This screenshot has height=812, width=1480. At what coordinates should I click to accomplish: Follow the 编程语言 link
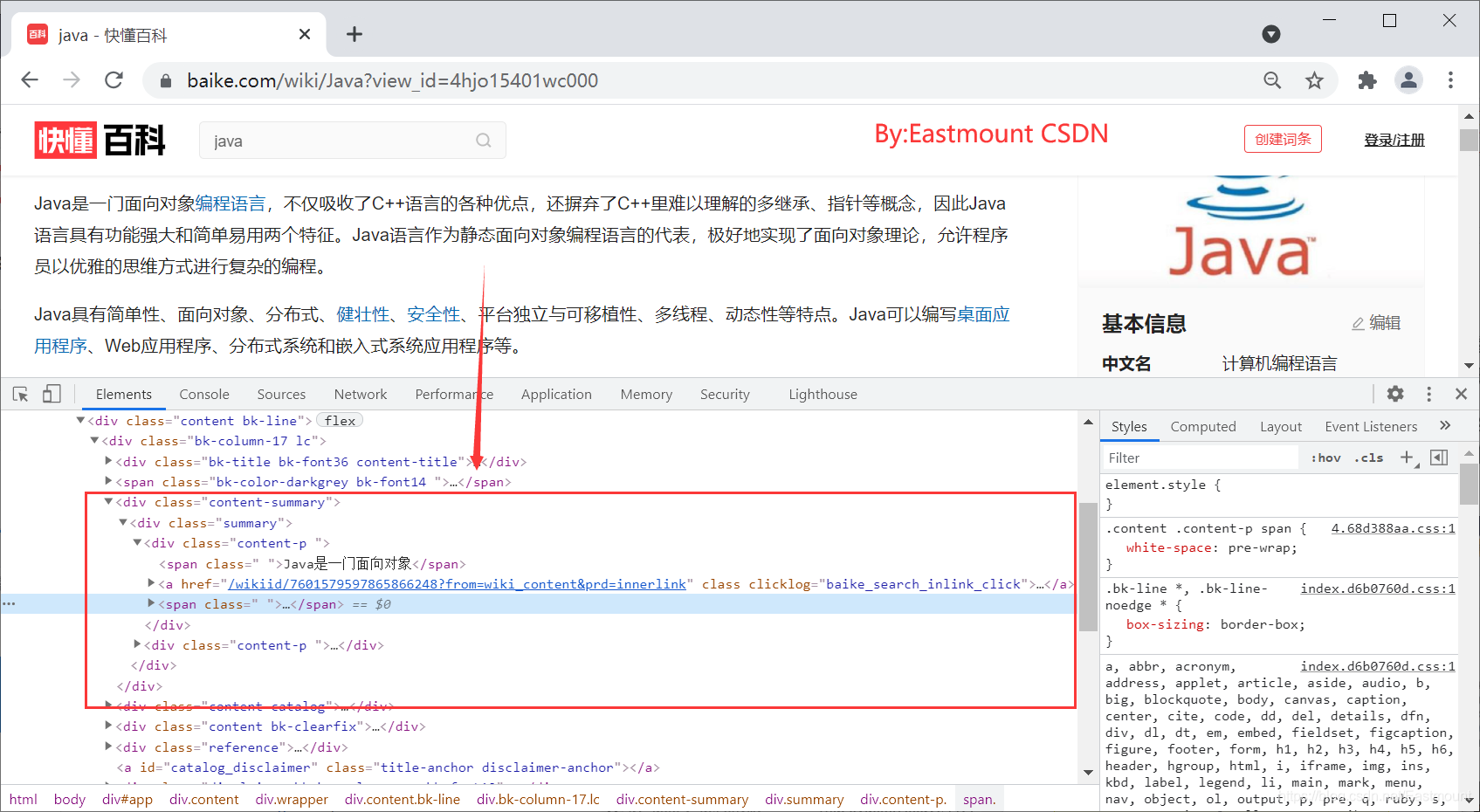coord(231,203)
